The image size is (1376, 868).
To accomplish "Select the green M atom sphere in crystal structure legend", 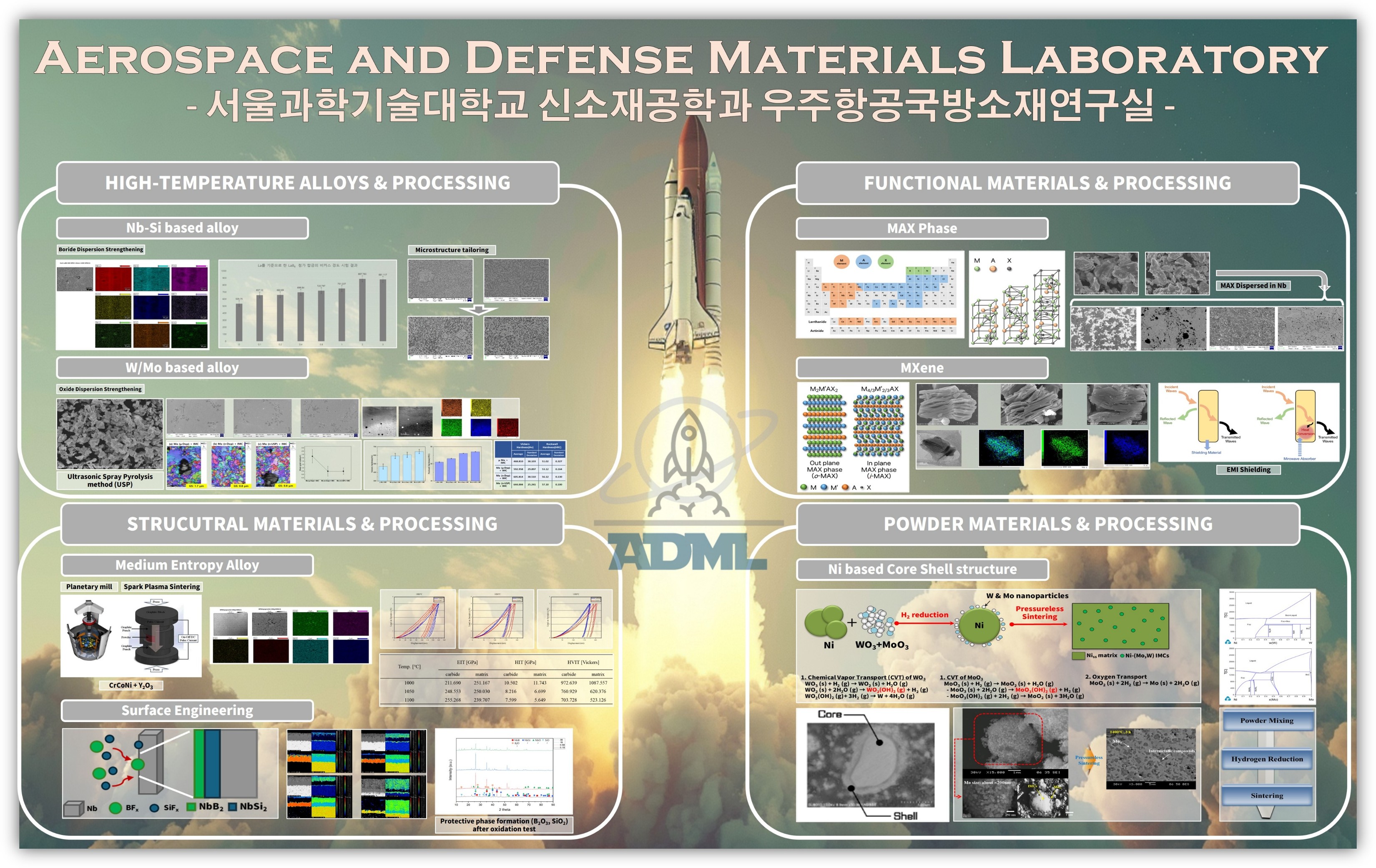I will pyautogui.click(x=977, y=268).
